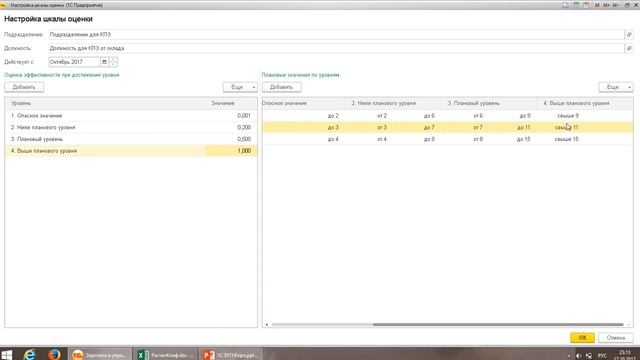Click Добавить in the left levels panel

pyautogui.click(x=24, y=87)
